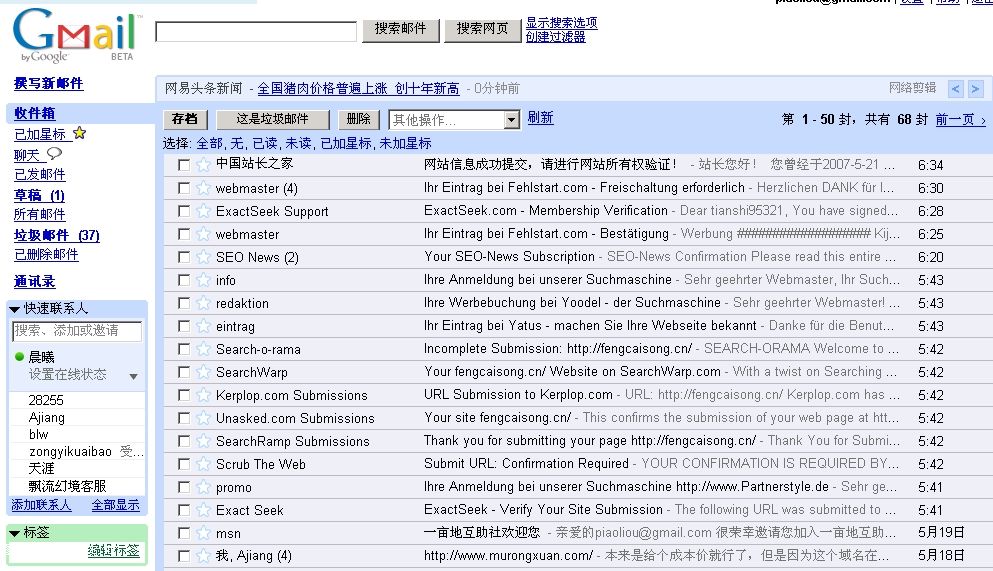Image resolution: width=993 pixels, height=571 pixels.
Task: Click the 编辑标签 edit labels link
Action: (x=113, y=551)
